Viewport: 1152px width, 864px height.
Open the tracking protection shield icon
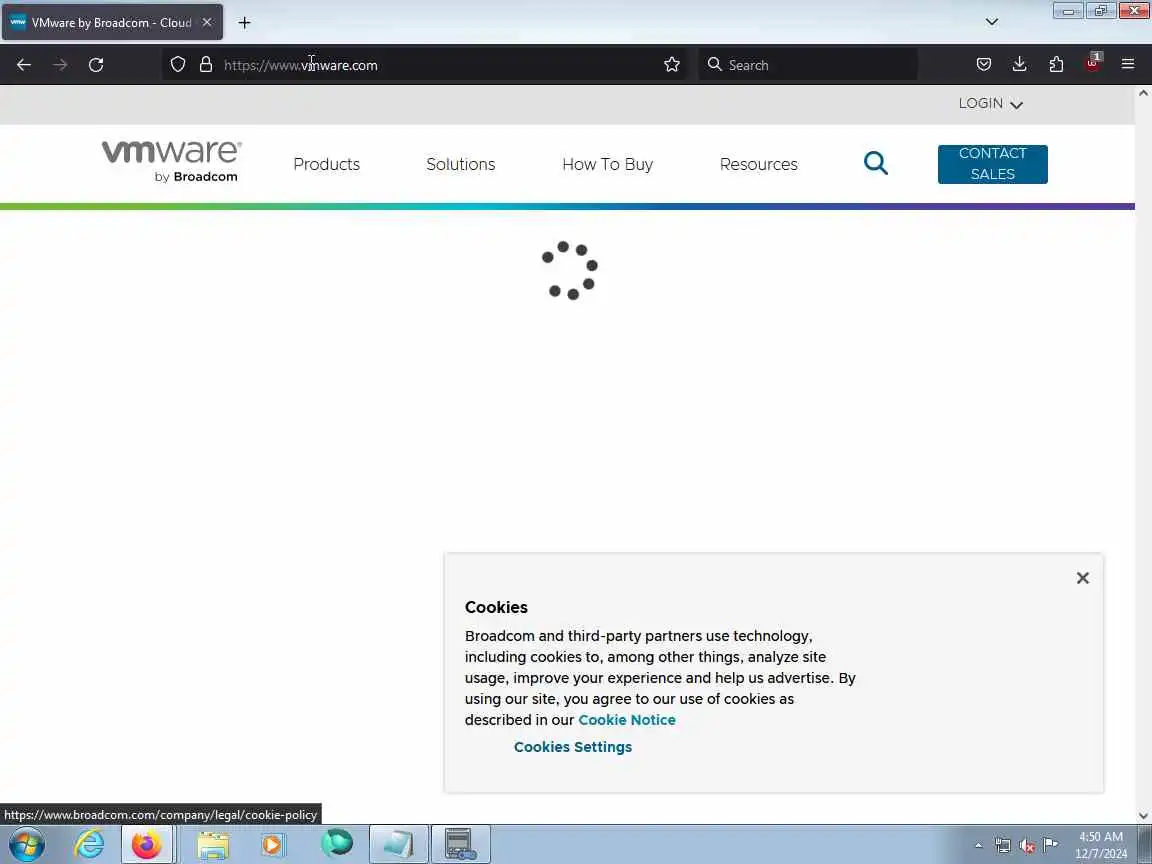[x=178, y=65]
